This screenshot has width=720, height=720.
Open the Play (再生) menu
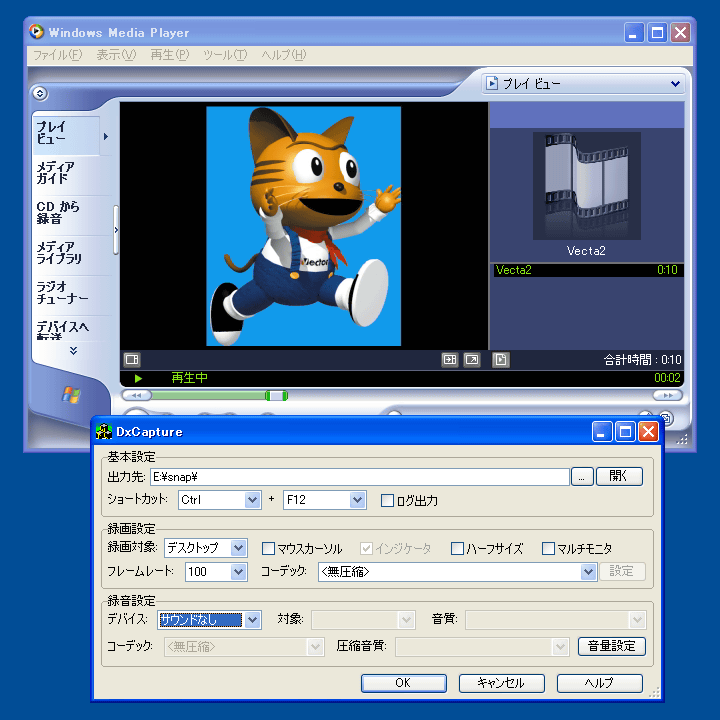pos(169,55)
